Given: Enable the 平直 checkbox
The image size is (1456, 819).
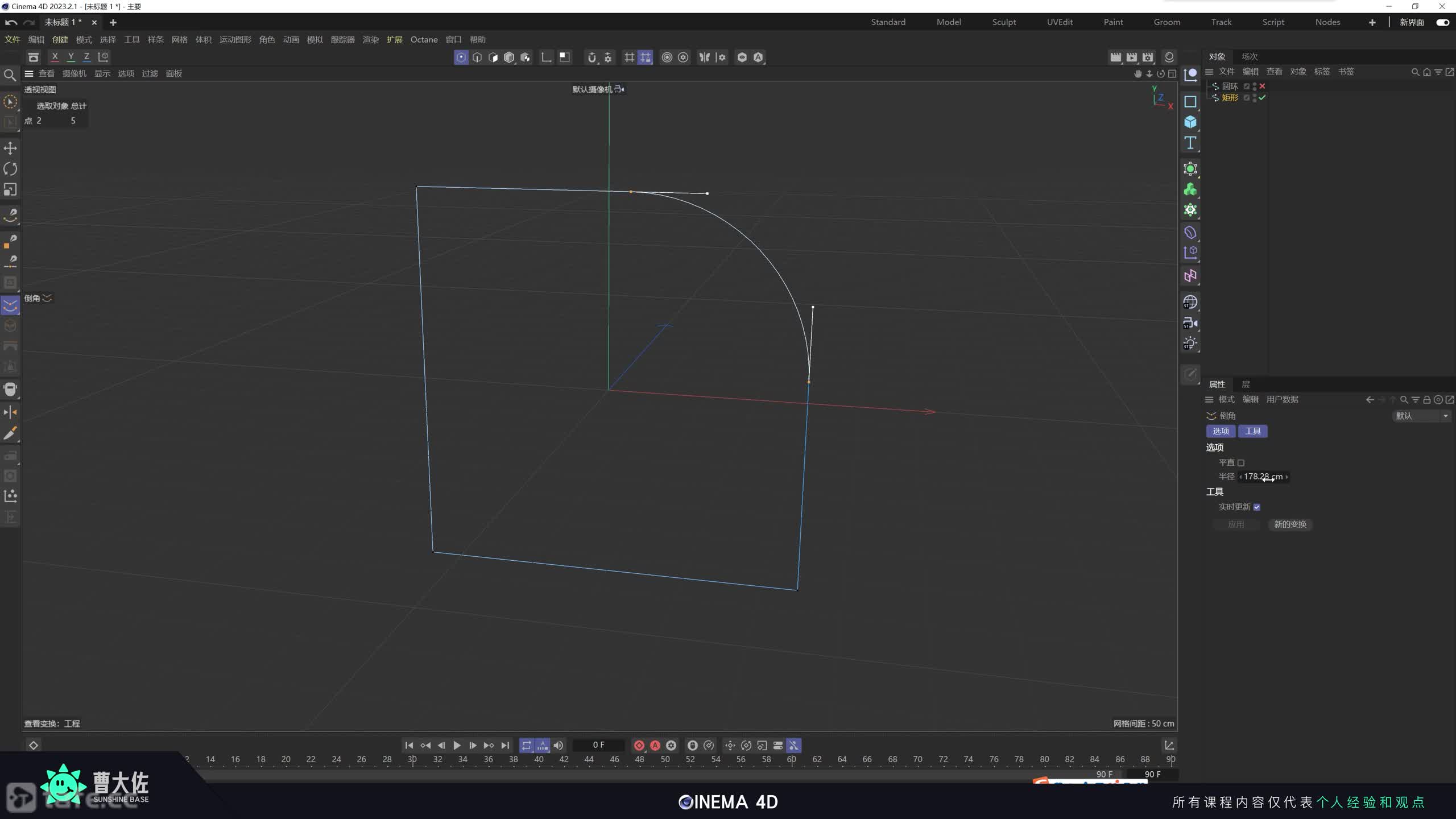Looking at the screenshot, I should (1241, 463).
